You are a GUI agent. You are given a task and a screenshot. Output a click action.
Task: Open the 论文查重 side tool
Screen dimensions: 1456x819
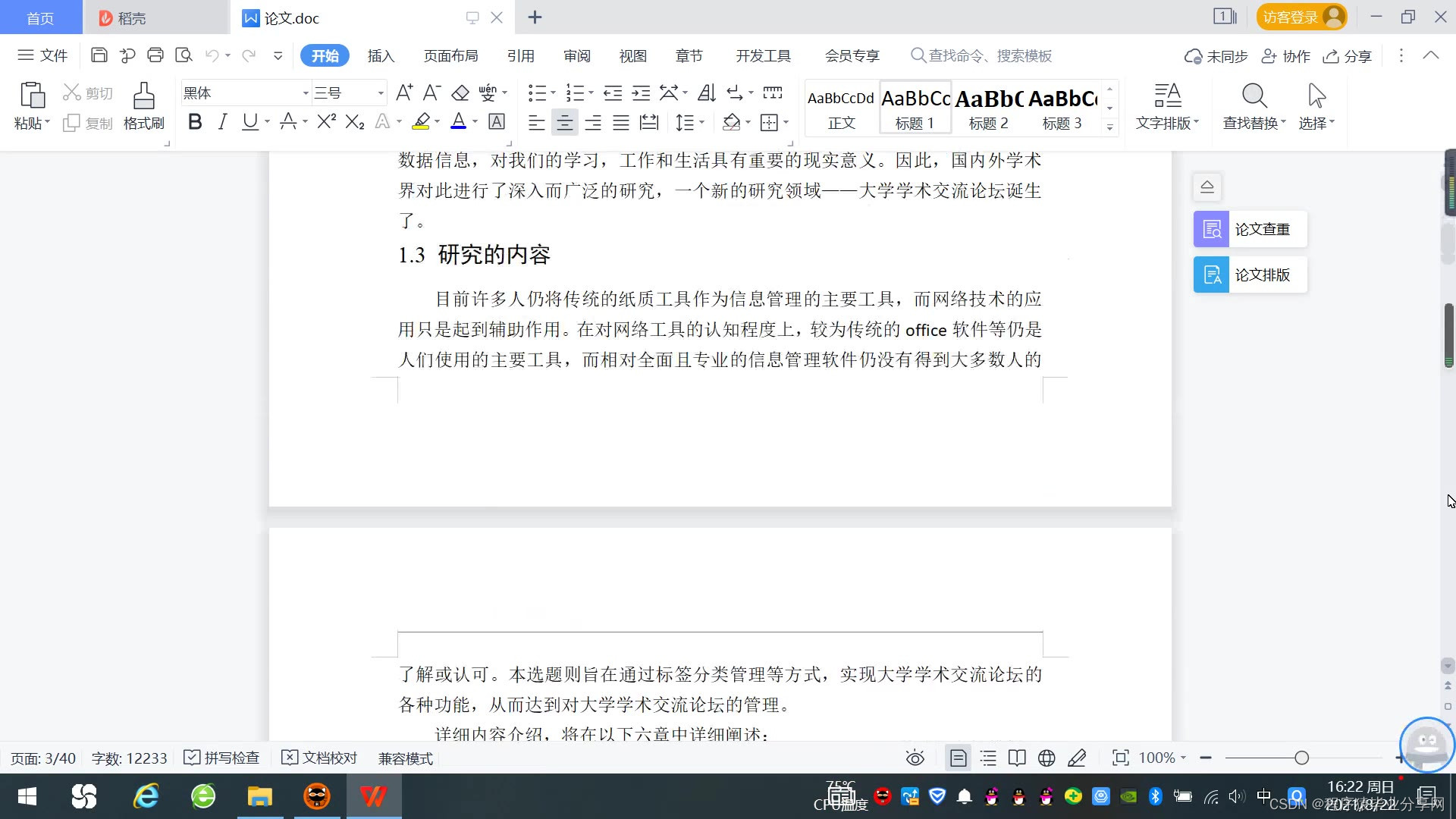pyautogui.click(x=1250, y=229)
